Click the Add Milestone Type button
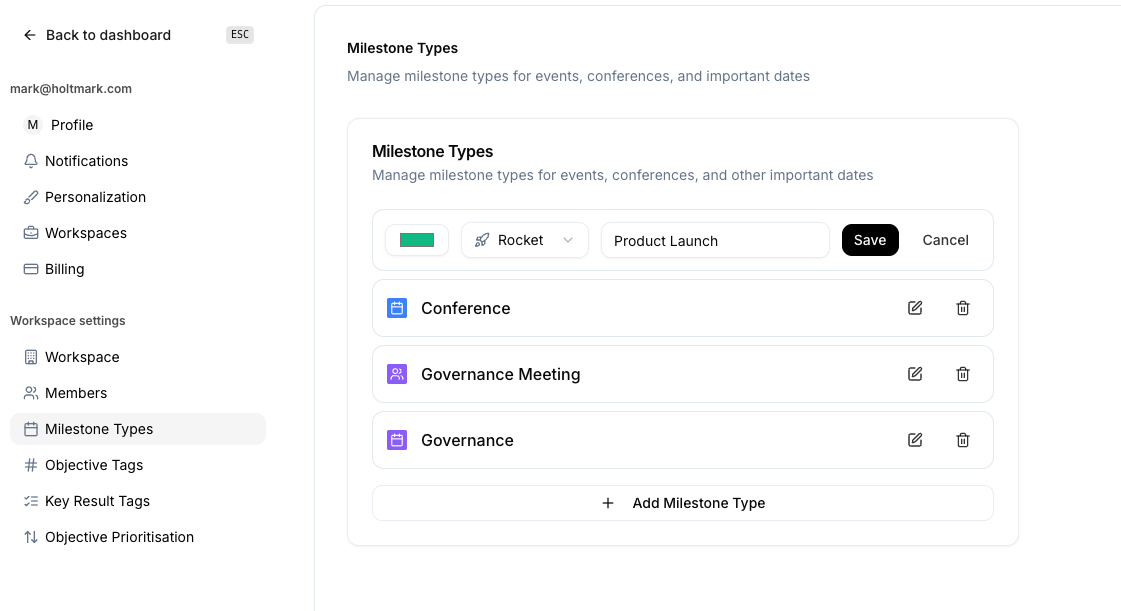The height and width of the screenshot is (611, 1121). (x=683, y=503)
